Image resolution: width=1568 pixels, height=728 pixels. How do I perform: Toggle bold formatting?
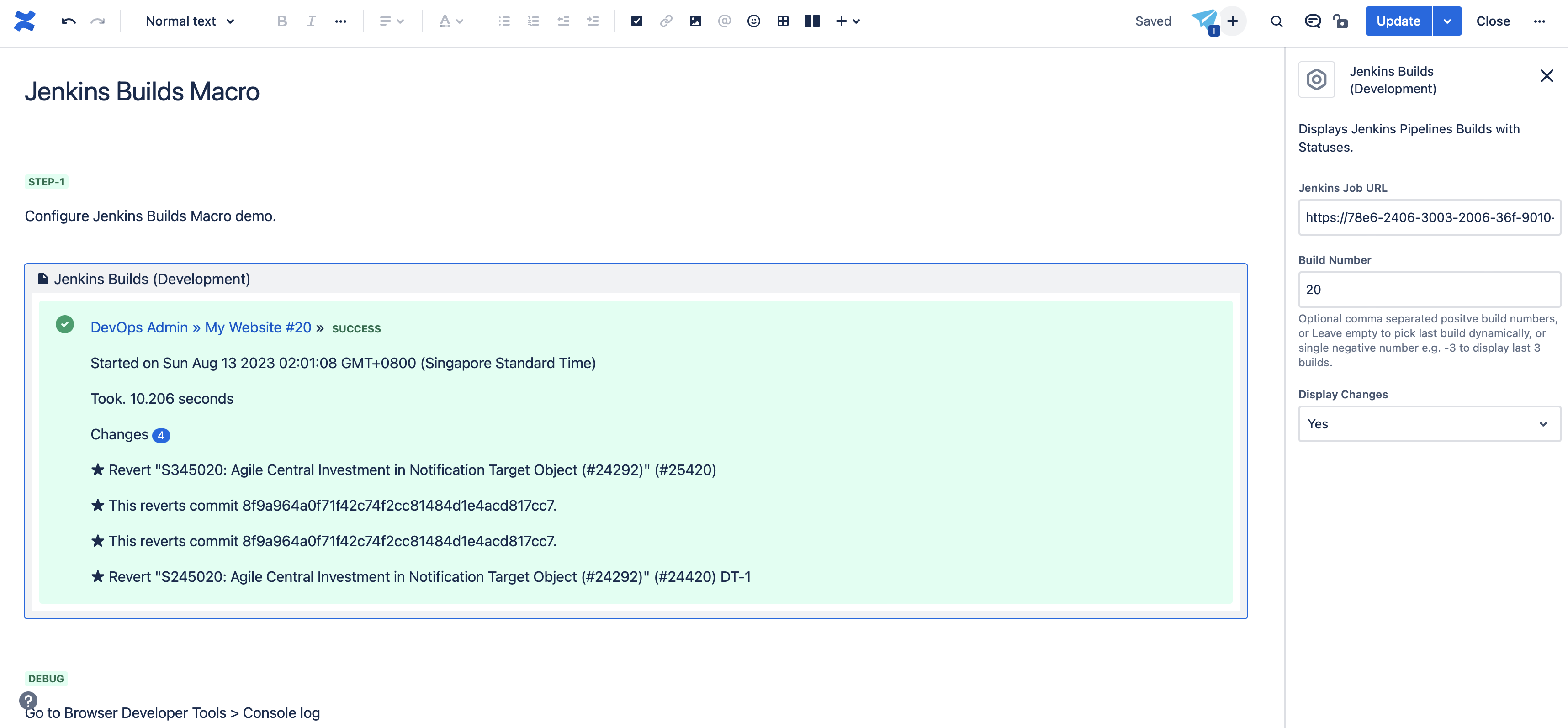(x=281, y=21)
